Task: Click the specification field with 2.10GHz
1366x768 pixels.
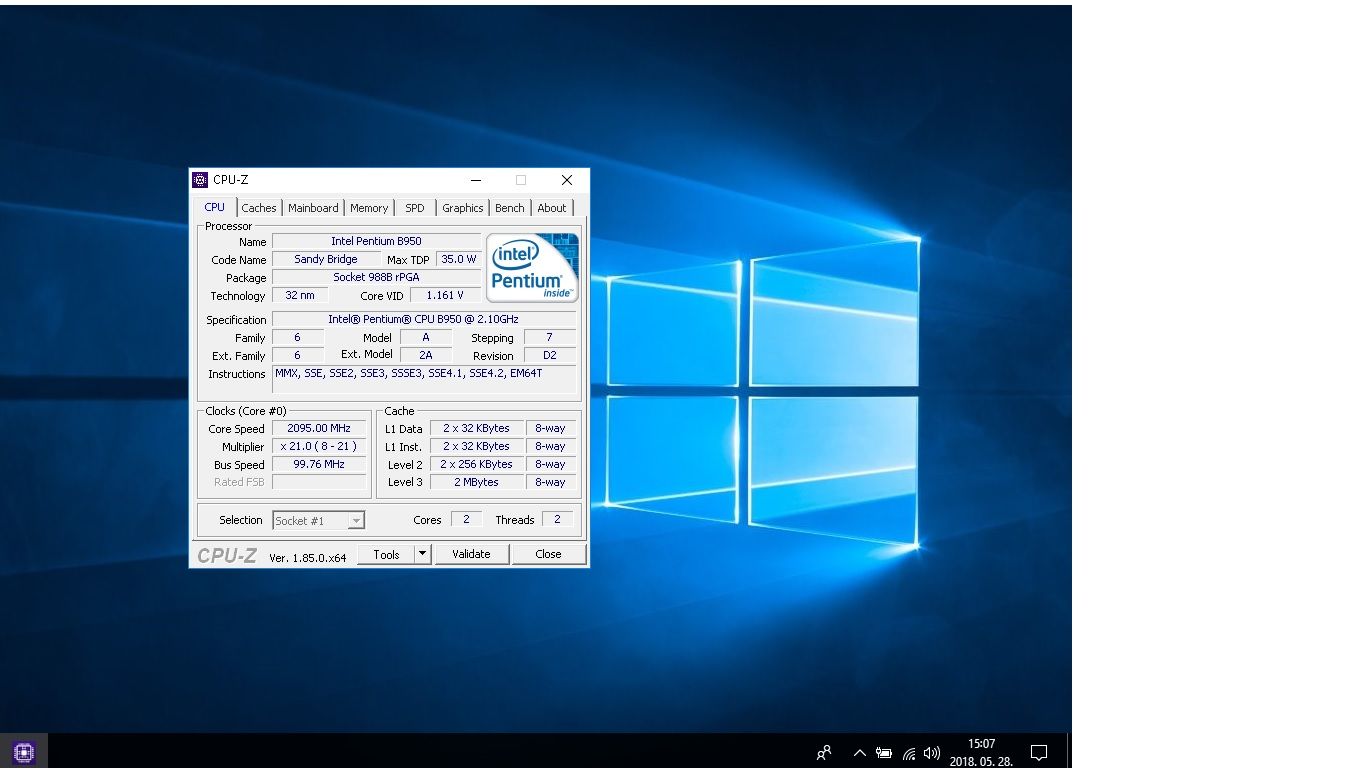Action: pyautogui.click(x=424, y=319)
